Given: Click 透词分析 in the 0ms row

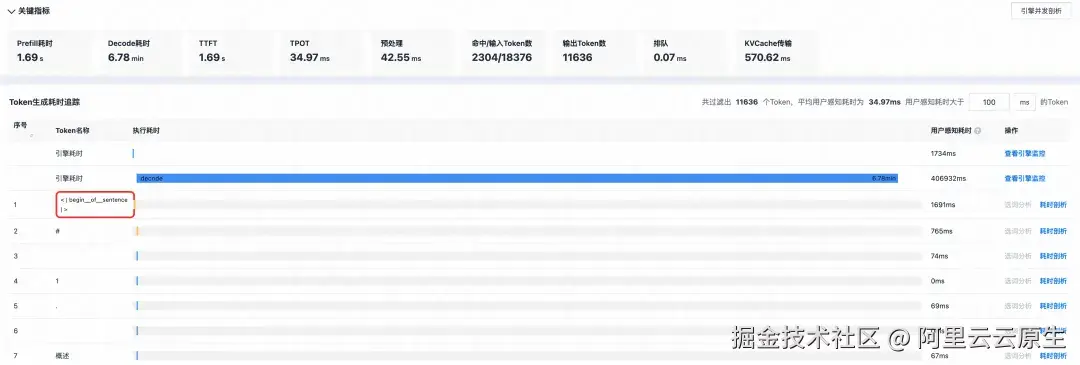Looking at the screenshot, I should pyautogui.click(x=1018, y=281).
